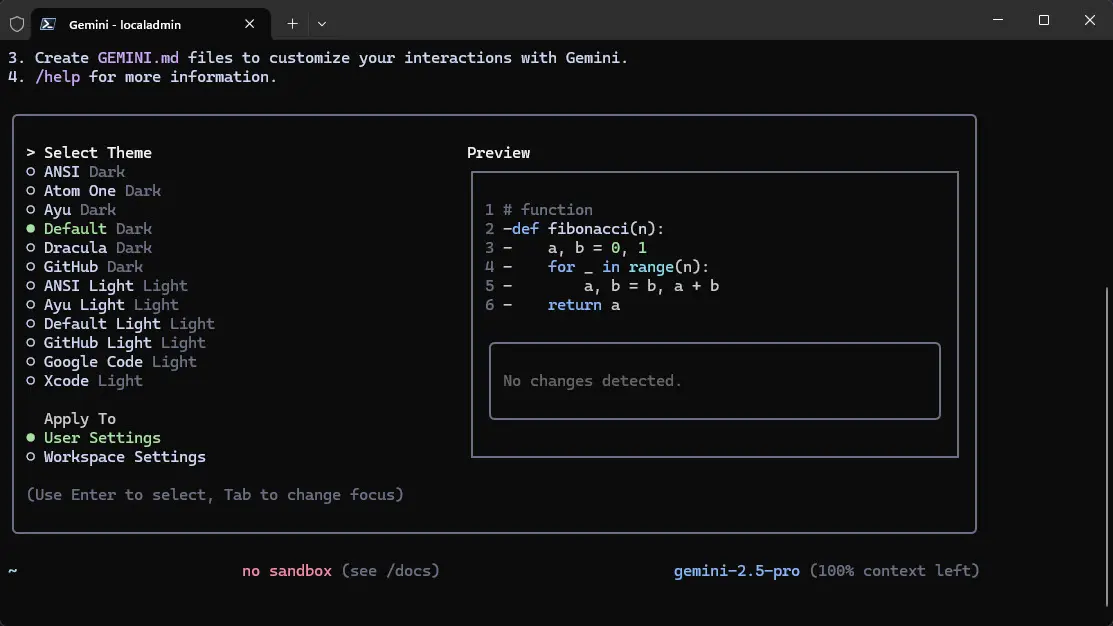
Task: Maximize the terminal window
Action: [x=1043, y=20]
